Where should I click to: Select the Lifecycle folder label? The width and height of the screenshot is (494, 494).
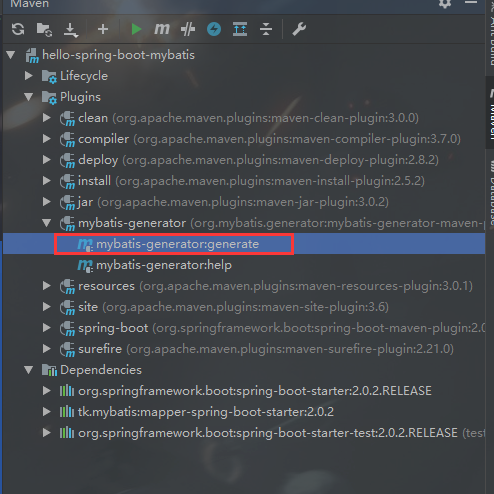tap(84, 76)
